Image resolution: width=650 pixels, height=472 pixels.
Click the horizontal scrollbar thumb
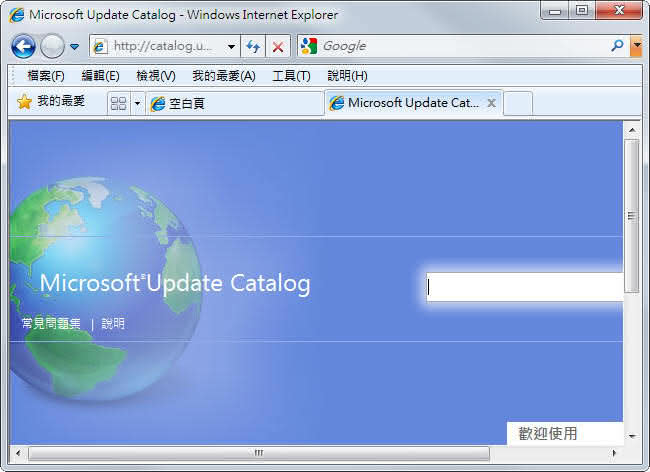tap(259, 453)
